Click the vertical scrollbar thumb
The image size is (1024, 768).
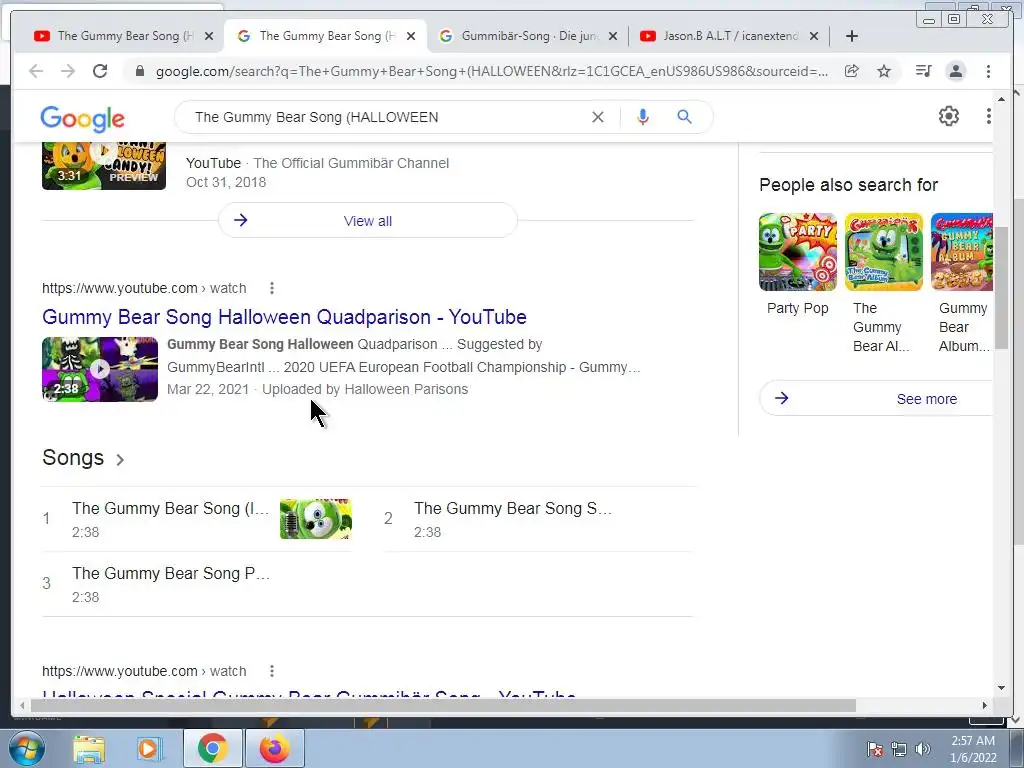pyautogui.click(x=1000, y=287)
